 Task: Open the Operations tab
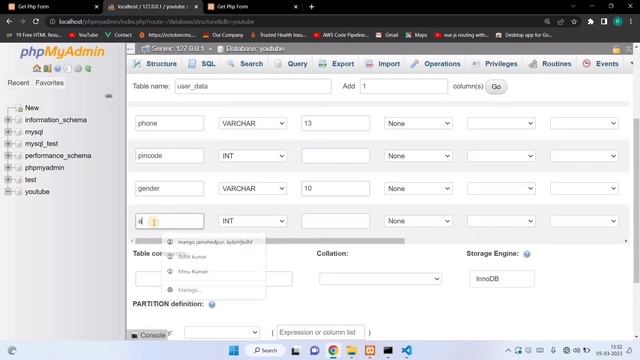tap(436, 64)
